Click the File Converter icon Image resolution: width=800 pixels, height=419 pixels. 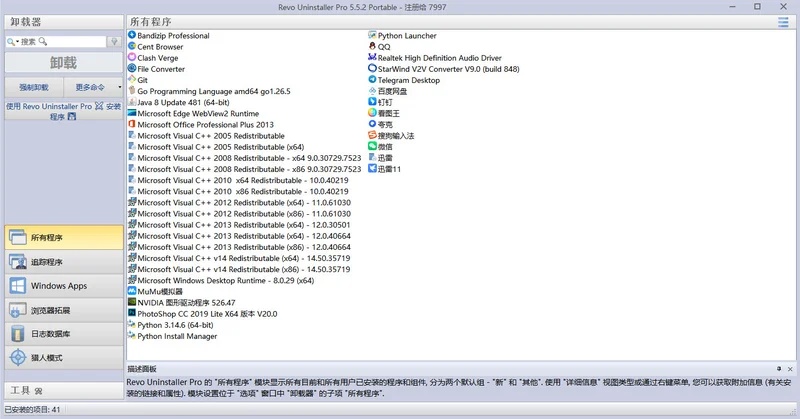pos(132,68)
